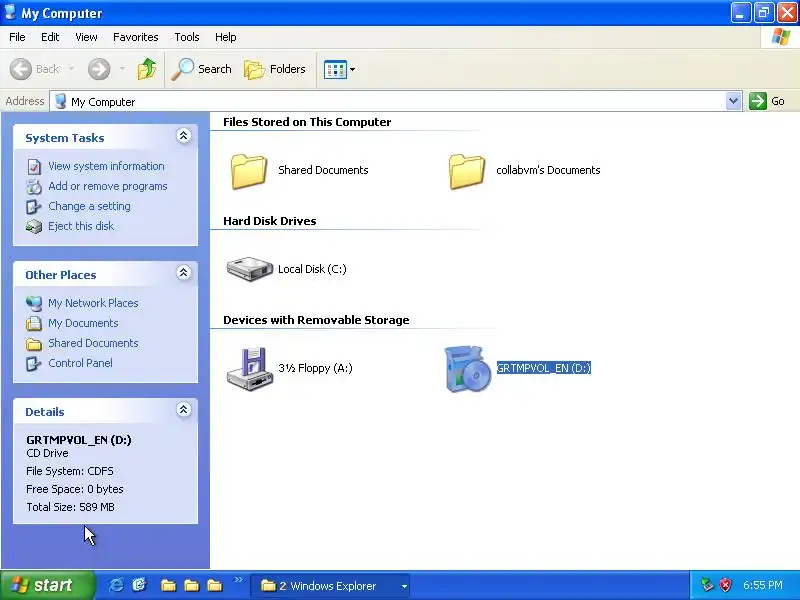Click the red security shield tray icon
800x600 pixels.
tap(725, 585)
